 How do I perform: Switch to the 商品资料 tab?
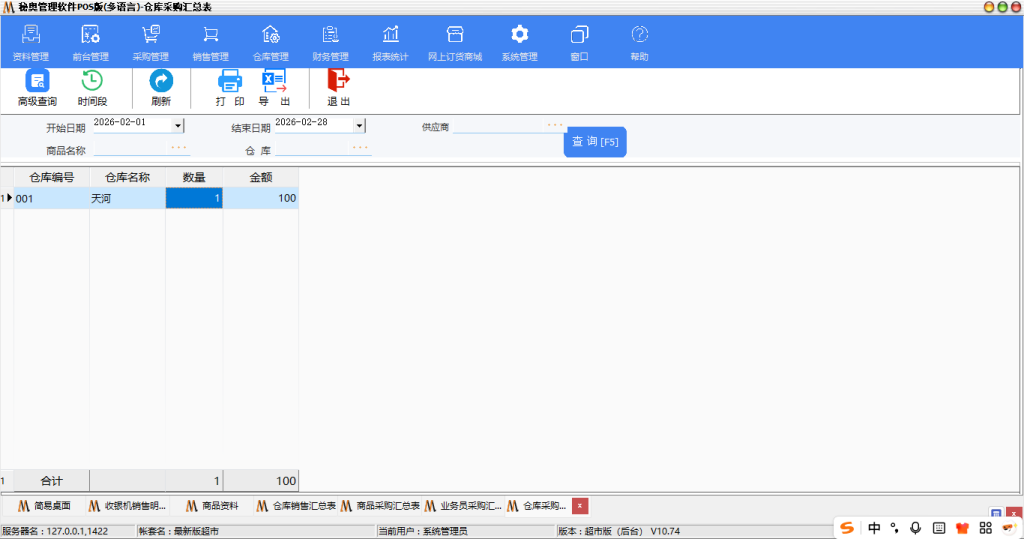[x=211, y=506]
